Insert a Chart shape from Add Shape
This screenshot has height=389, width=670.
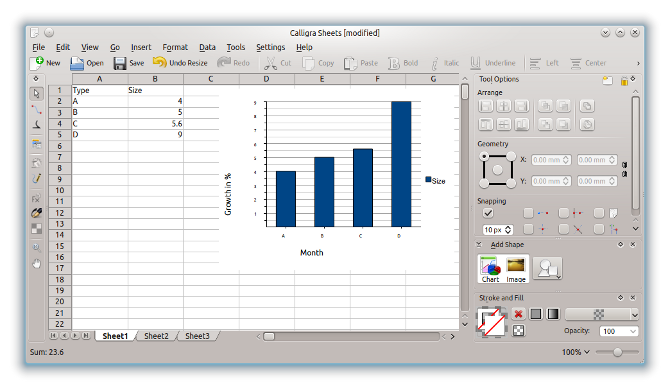(x=490, y=269)
